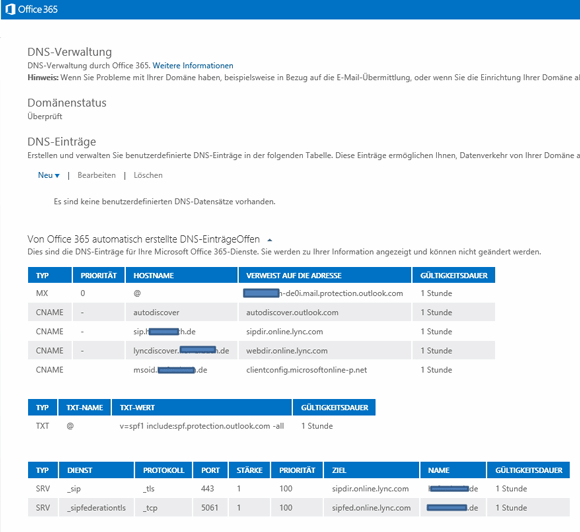
Task: Select port 443 cell
Action: click(208, 489)
